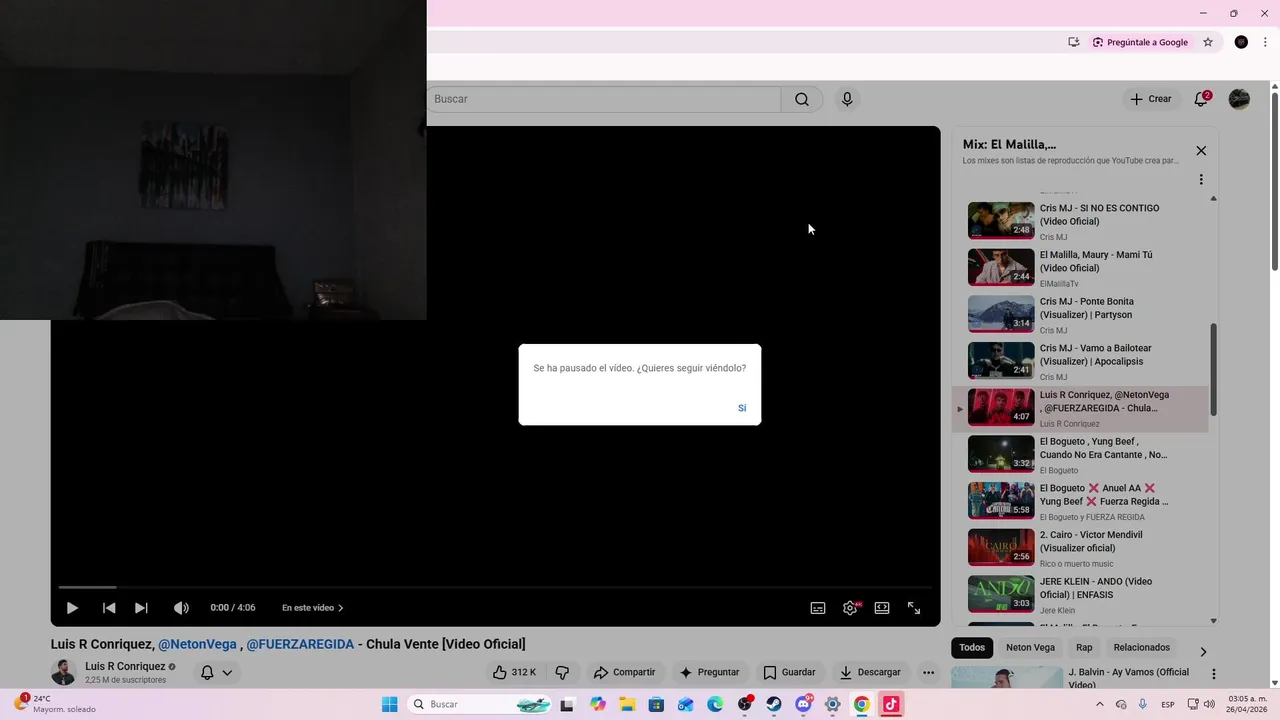Open taskbar clock and date
Viewport: 1280px width, 720px height.
coord(1247,704)
